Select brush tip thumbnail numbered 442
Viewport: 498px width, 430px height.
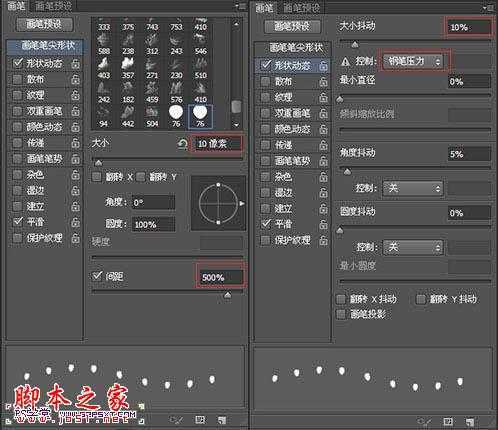click(x=128, y=117)
